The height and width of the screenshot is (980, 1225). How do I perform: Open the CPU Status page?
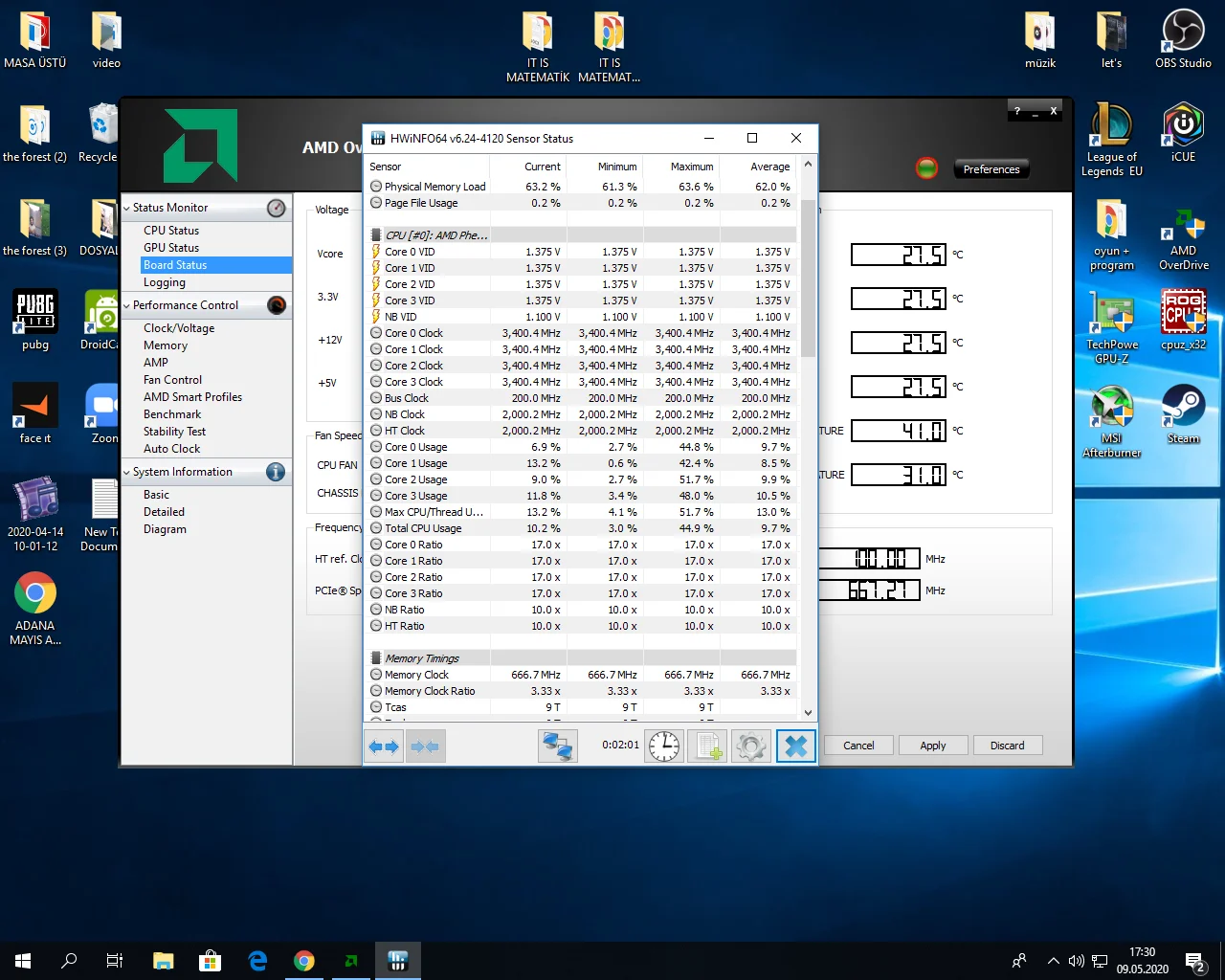[x=171, y=231]
